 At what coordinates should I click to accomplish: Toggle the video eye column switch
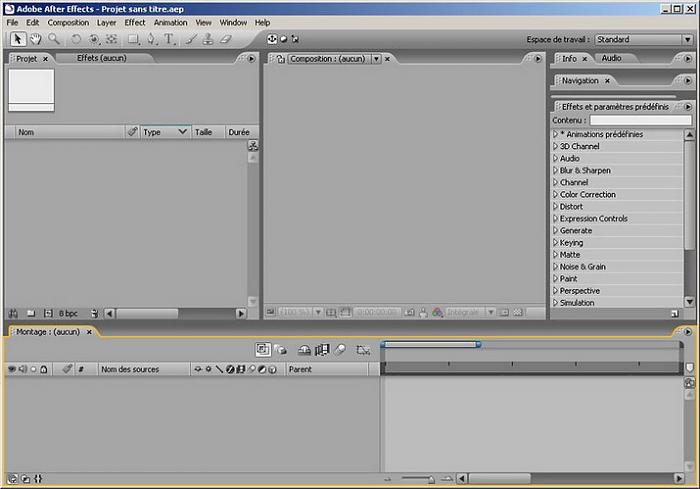[x=12, y=369]
